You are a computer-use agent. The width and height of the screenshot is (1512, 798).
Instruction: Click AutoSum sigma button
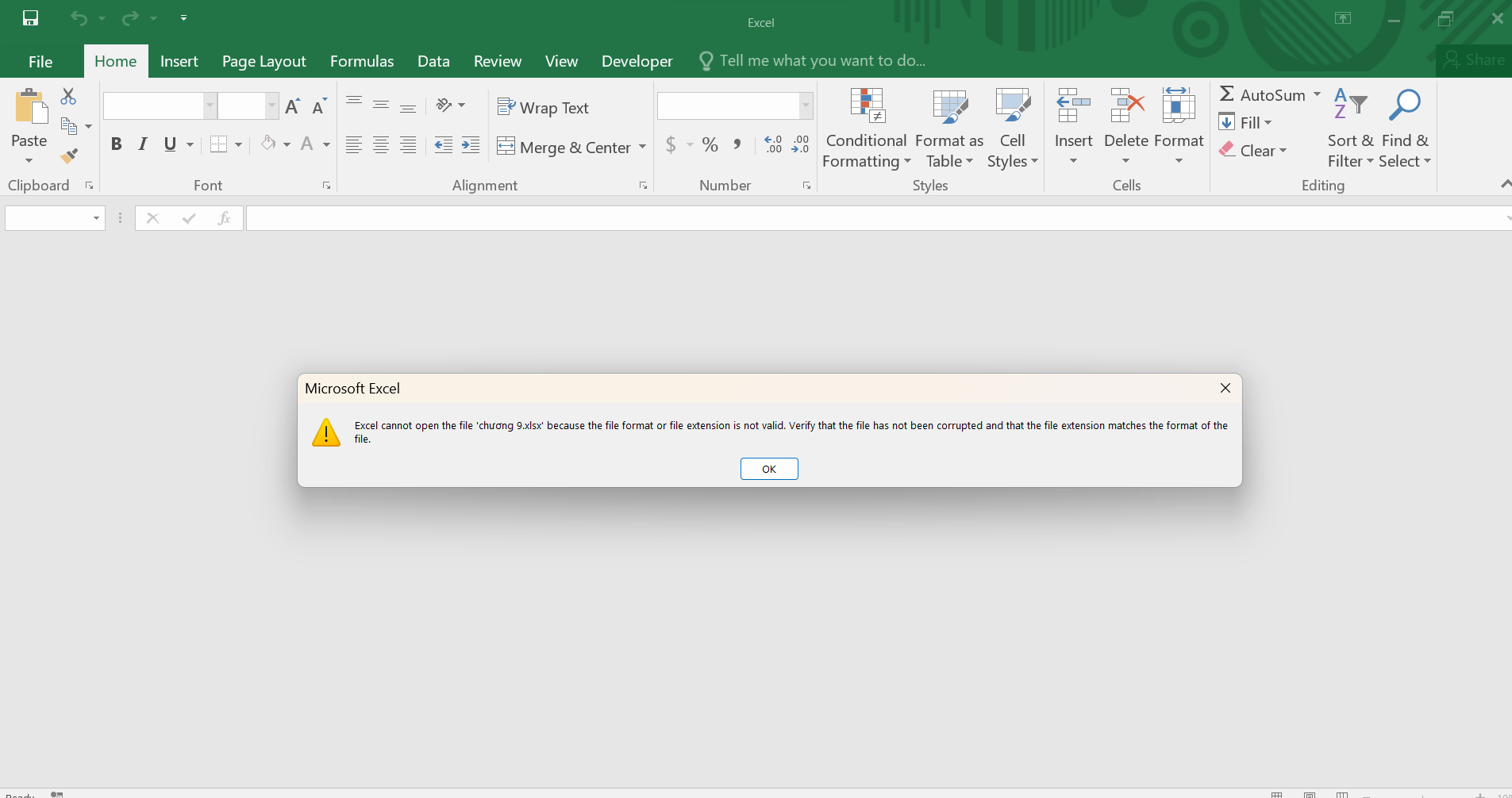tap(1262, 94)
